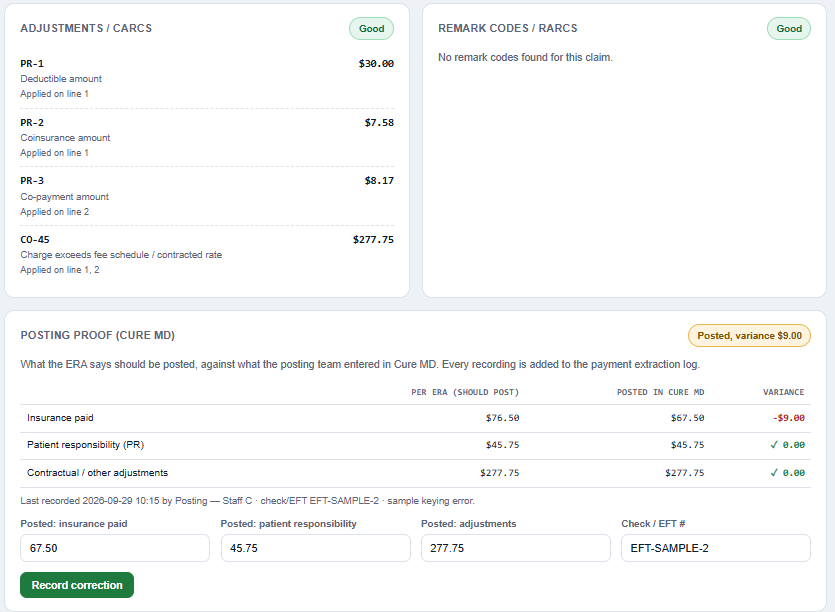Click the Posted, variance $9.00 badge
The width and height of the screenshot is (835, 612).
(x=749, y=336)
